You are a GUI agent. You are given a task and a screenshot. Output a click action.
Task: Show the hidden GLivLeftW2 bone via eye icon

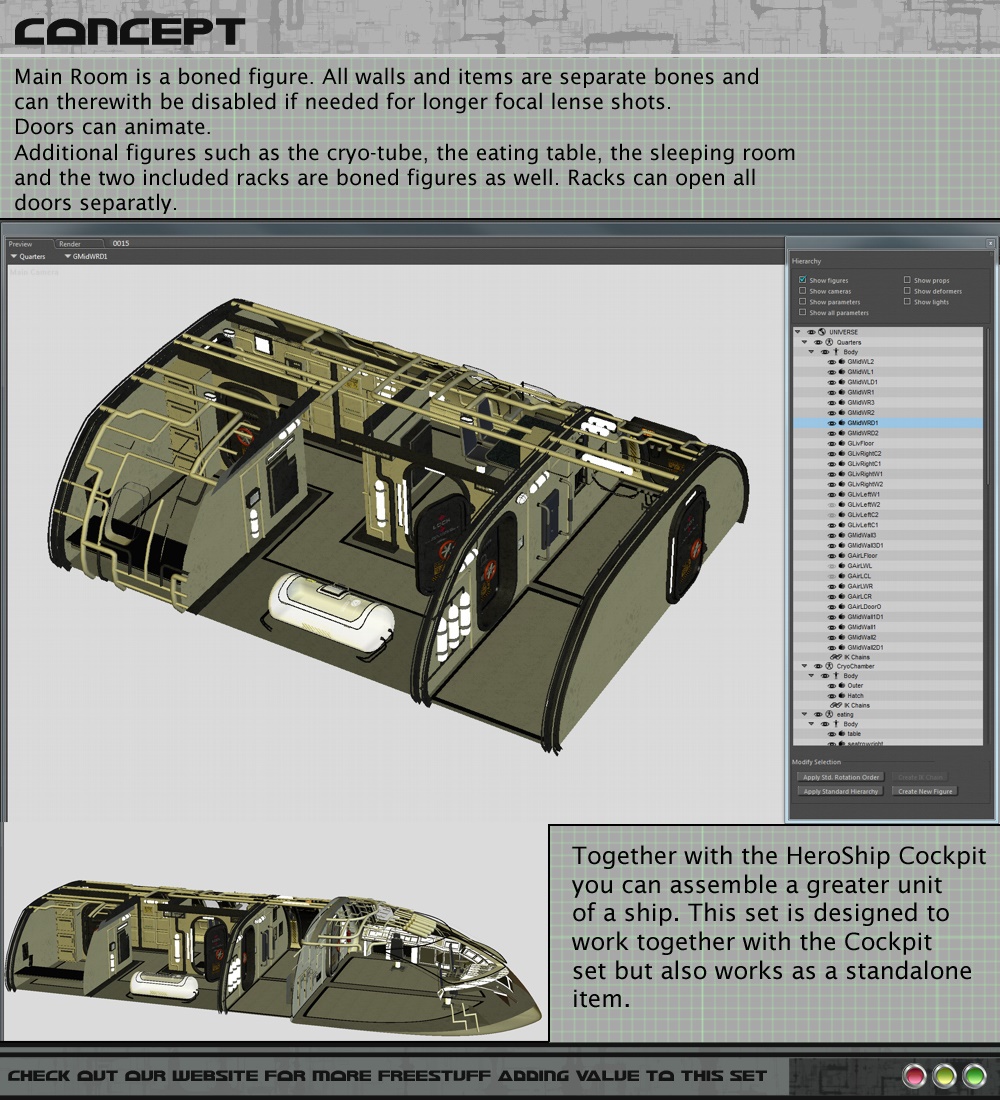pos(832,504)
